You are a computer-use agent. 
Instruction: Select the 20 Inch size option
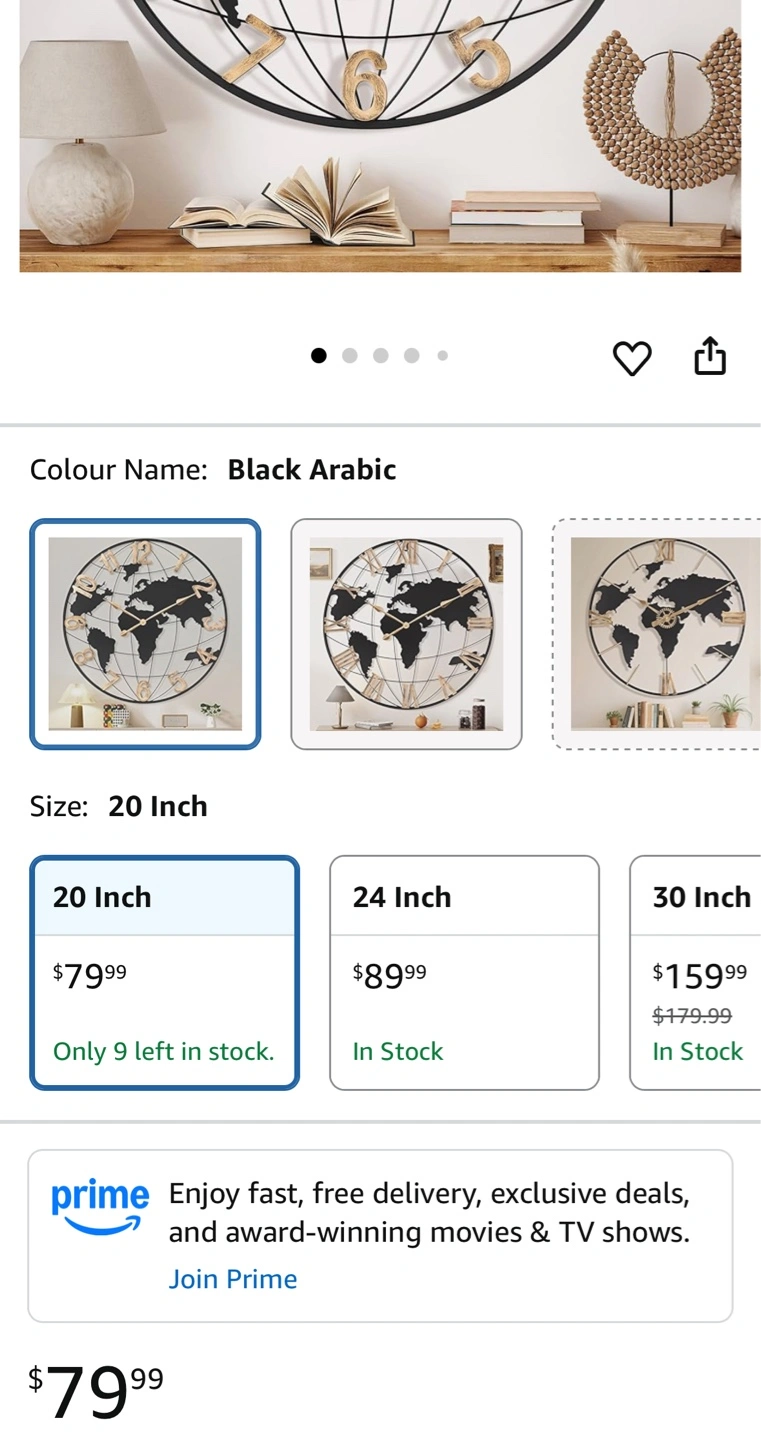(x=165, y=972)
